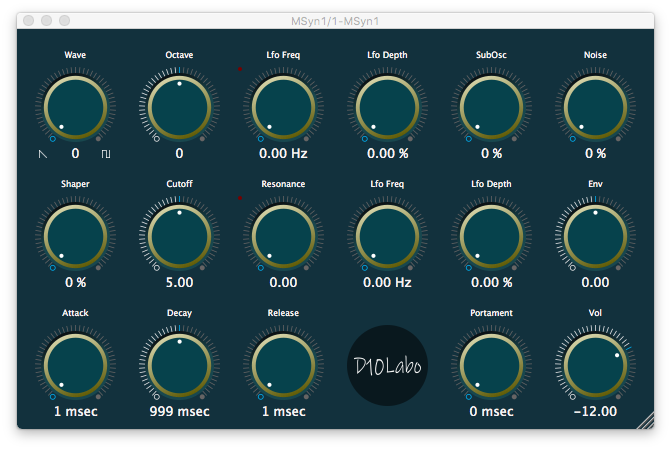The height and width of the screenshot is (450, 671).
Task: Click the SubOsc knob
Action: [x=491, y=107]
